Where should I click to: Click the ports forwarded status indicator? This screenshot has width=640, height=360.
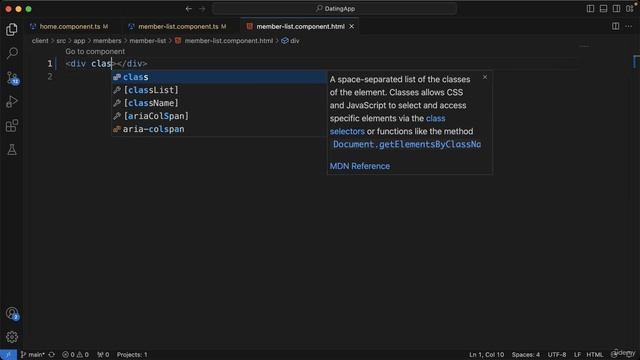point(103,355)
